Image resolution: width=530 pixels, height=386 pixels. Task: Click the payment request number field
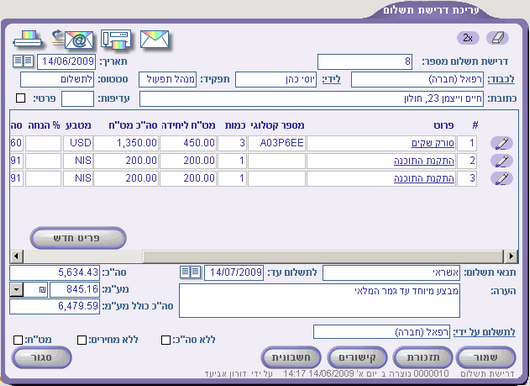tap(365, 62)
